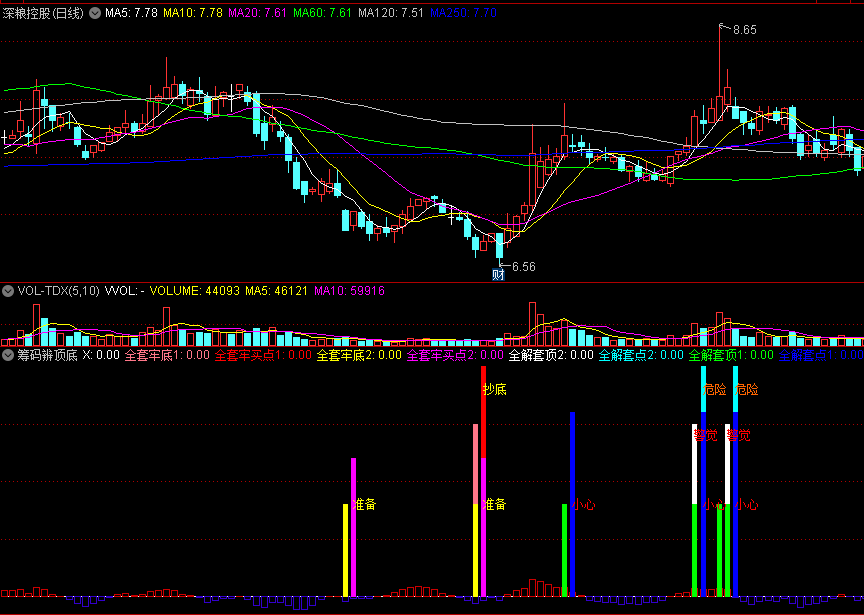Click the MA5: 7.78 indicator label
The width and height of the screenshot is (864, 615).
[x=131, y=13]
